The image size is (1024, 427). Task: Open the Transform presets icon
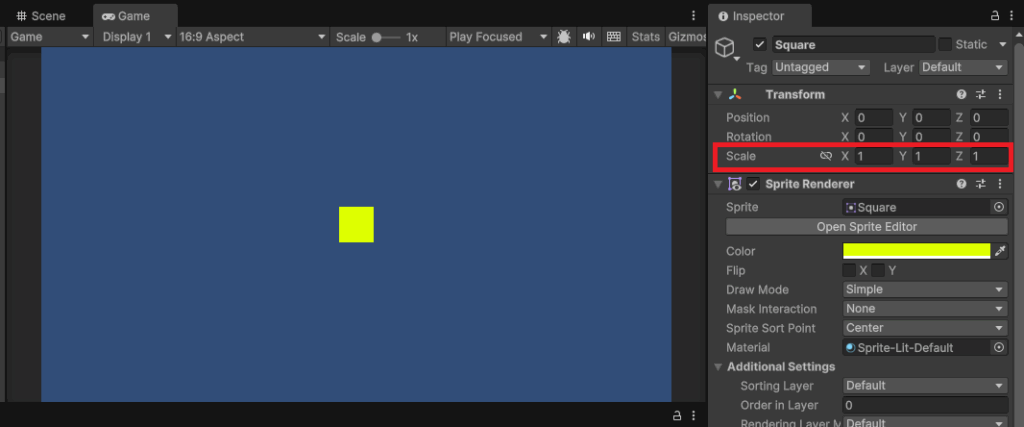[x=980, y=95]
